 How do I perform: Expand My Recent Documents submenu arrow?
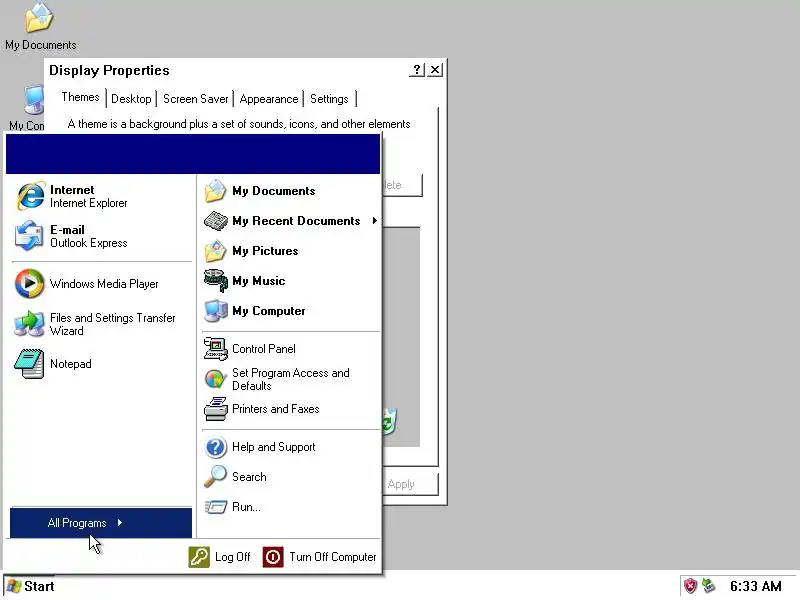click(374, 221)
